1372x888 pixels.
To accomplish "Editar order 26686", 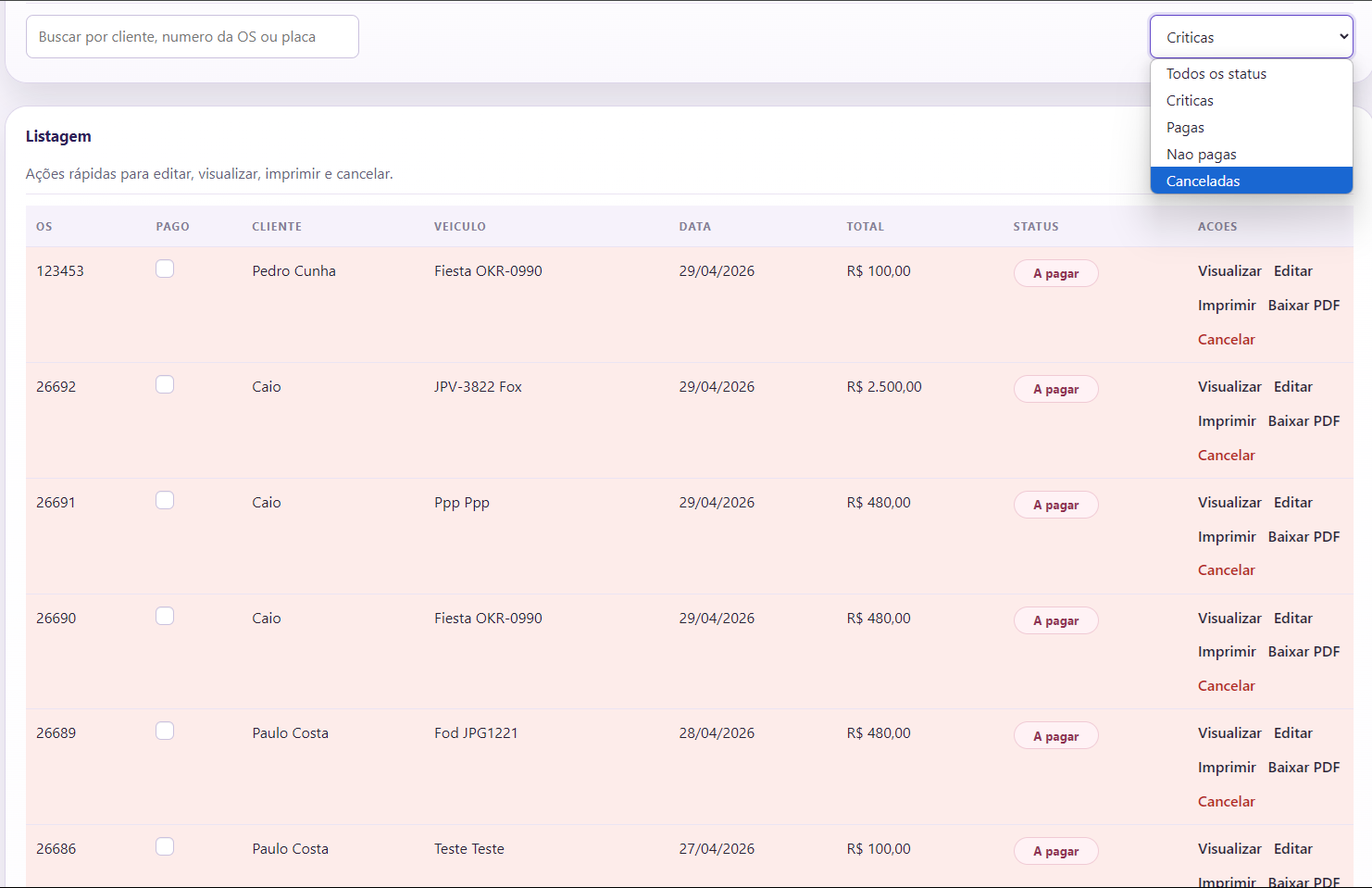I will [x=1293, y=849].
